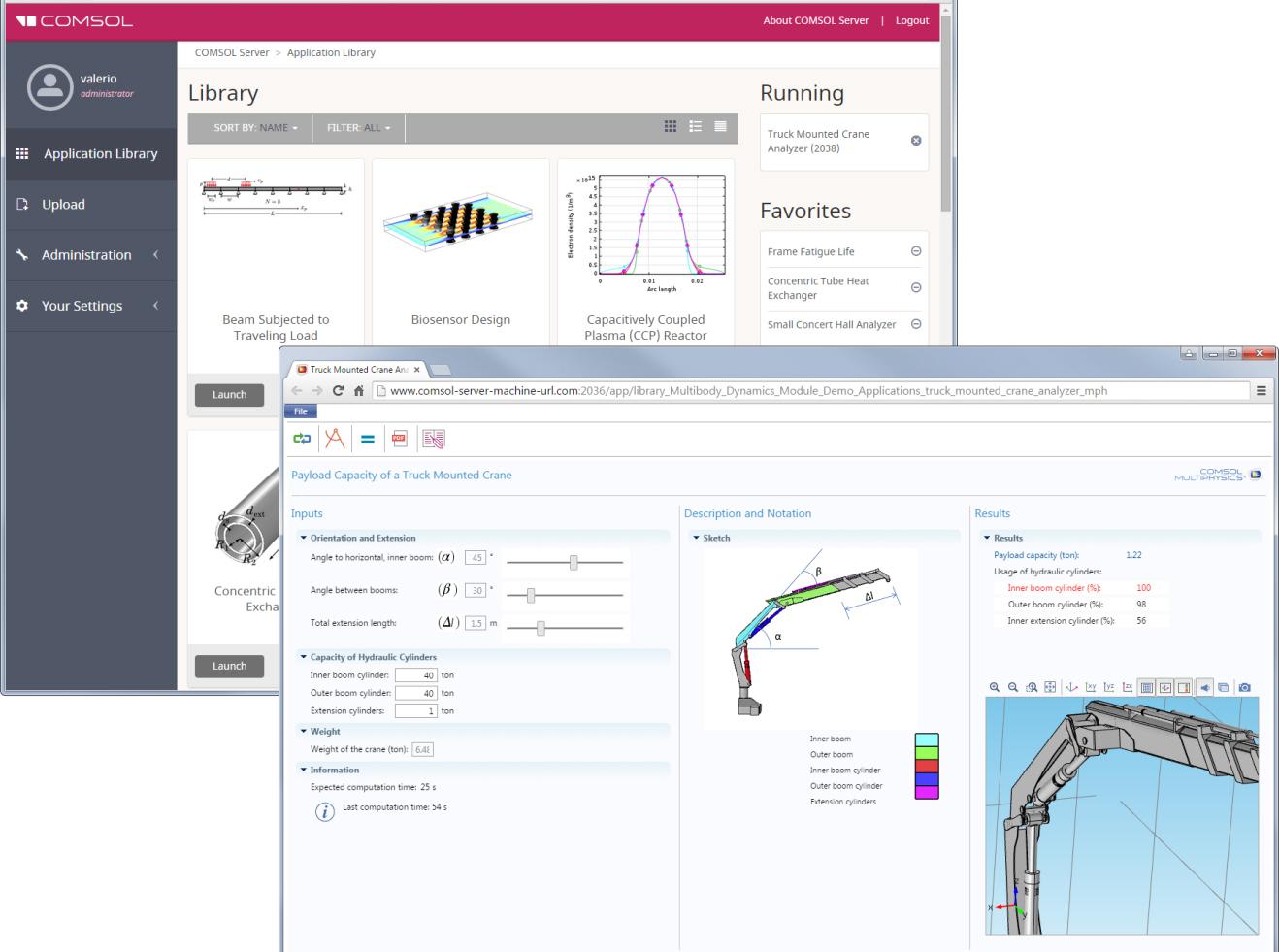Click the Reset to default values toolbar icon
1279x952 pixels.
(302, 440)
